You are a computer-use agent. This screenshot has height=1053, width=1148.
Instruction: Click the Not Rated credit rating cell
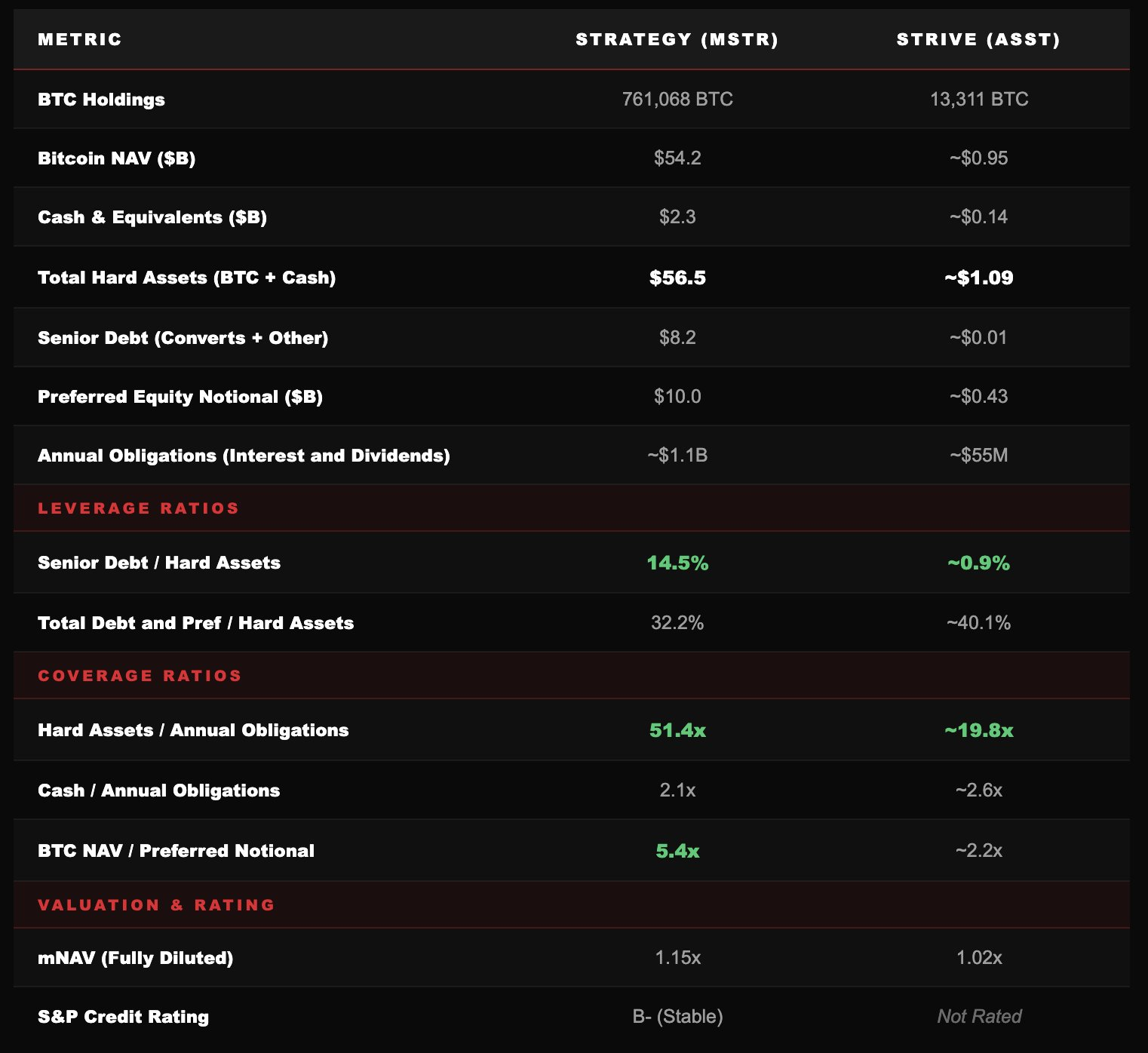(x=979, y=1017)
